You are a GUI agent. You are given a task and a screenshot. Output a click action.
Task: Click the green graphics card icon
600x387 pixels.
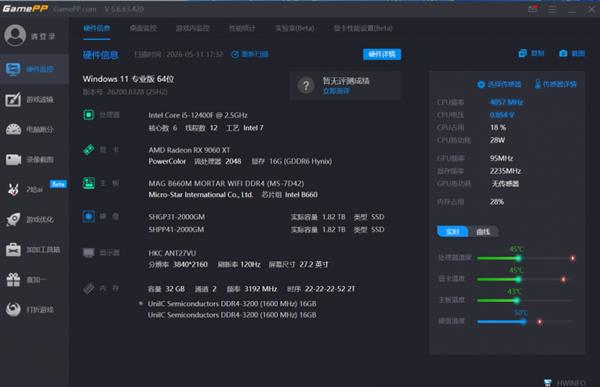tap(88, 150)
